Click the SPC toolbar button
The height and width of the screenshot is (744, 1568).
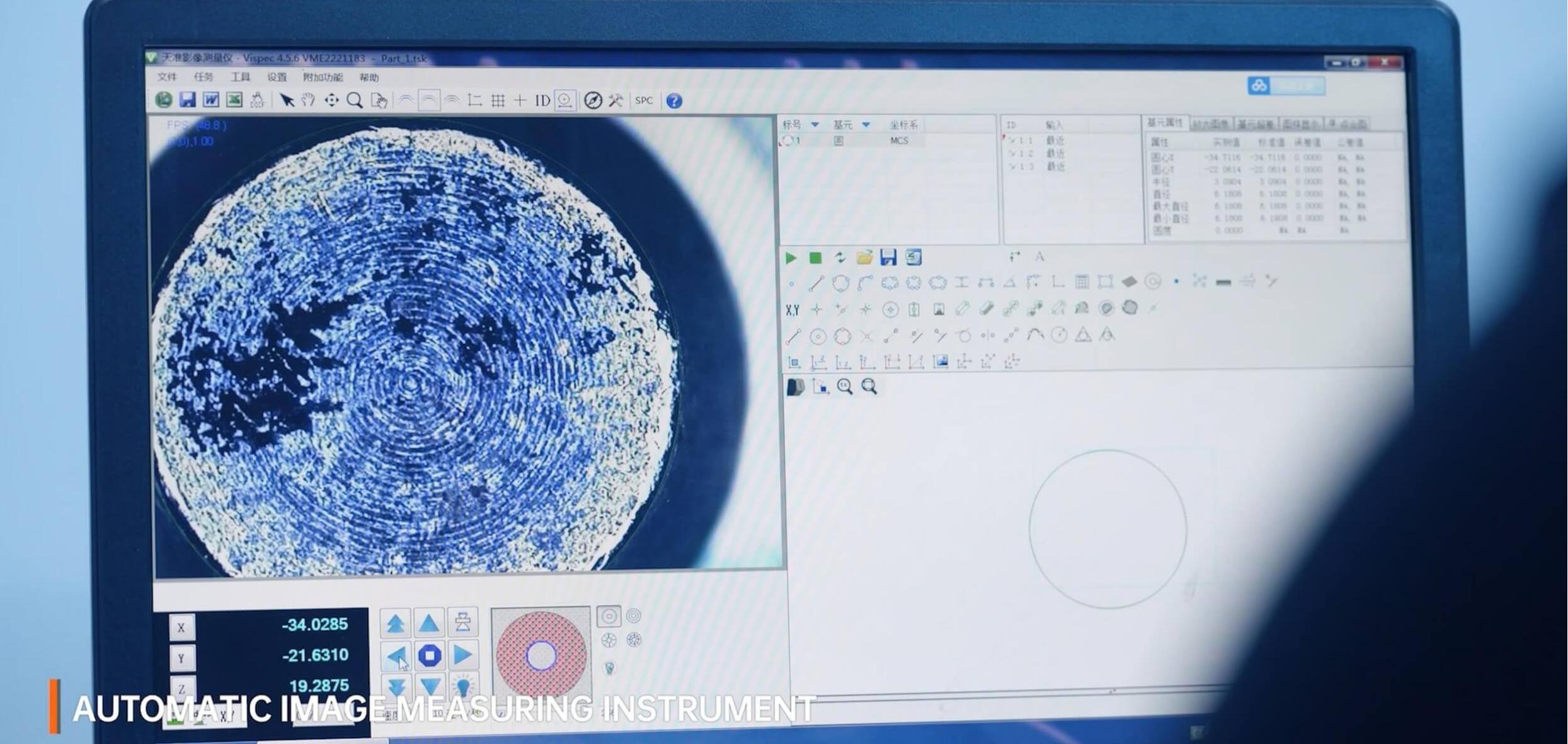pos(644,100)
